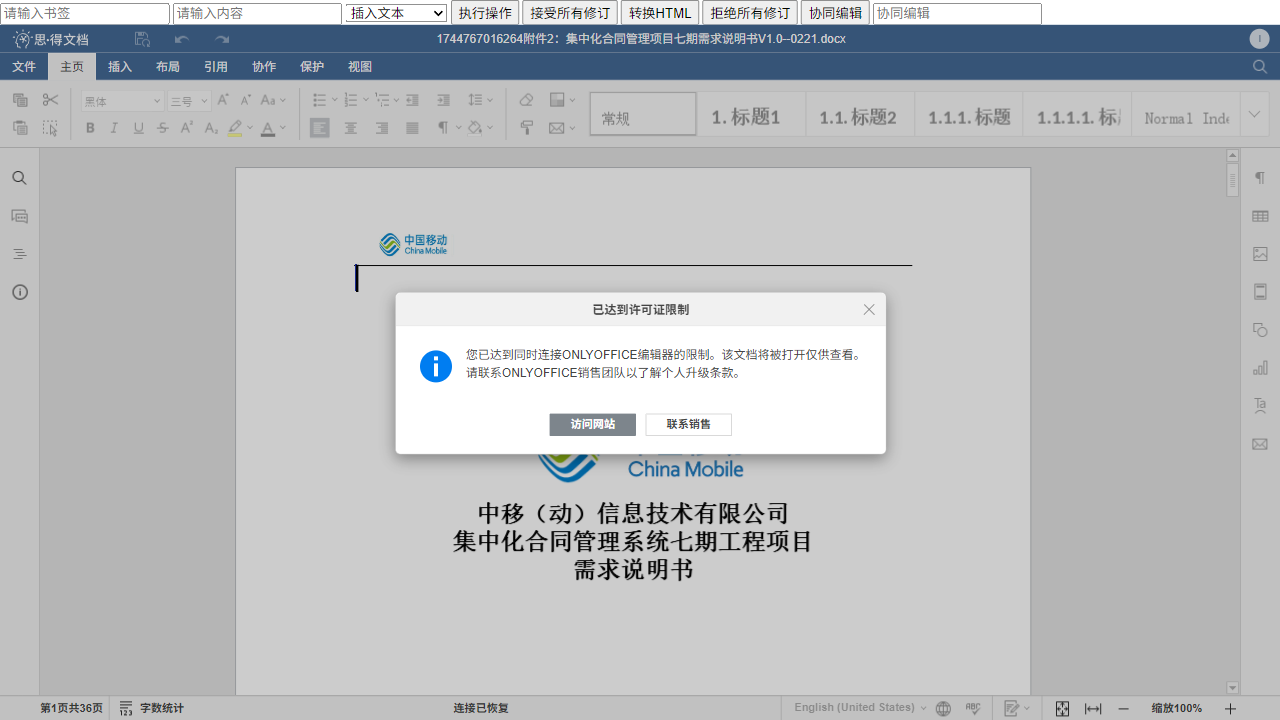Click the justify alignment icon

pyautogui.click(x=412, y=128)
